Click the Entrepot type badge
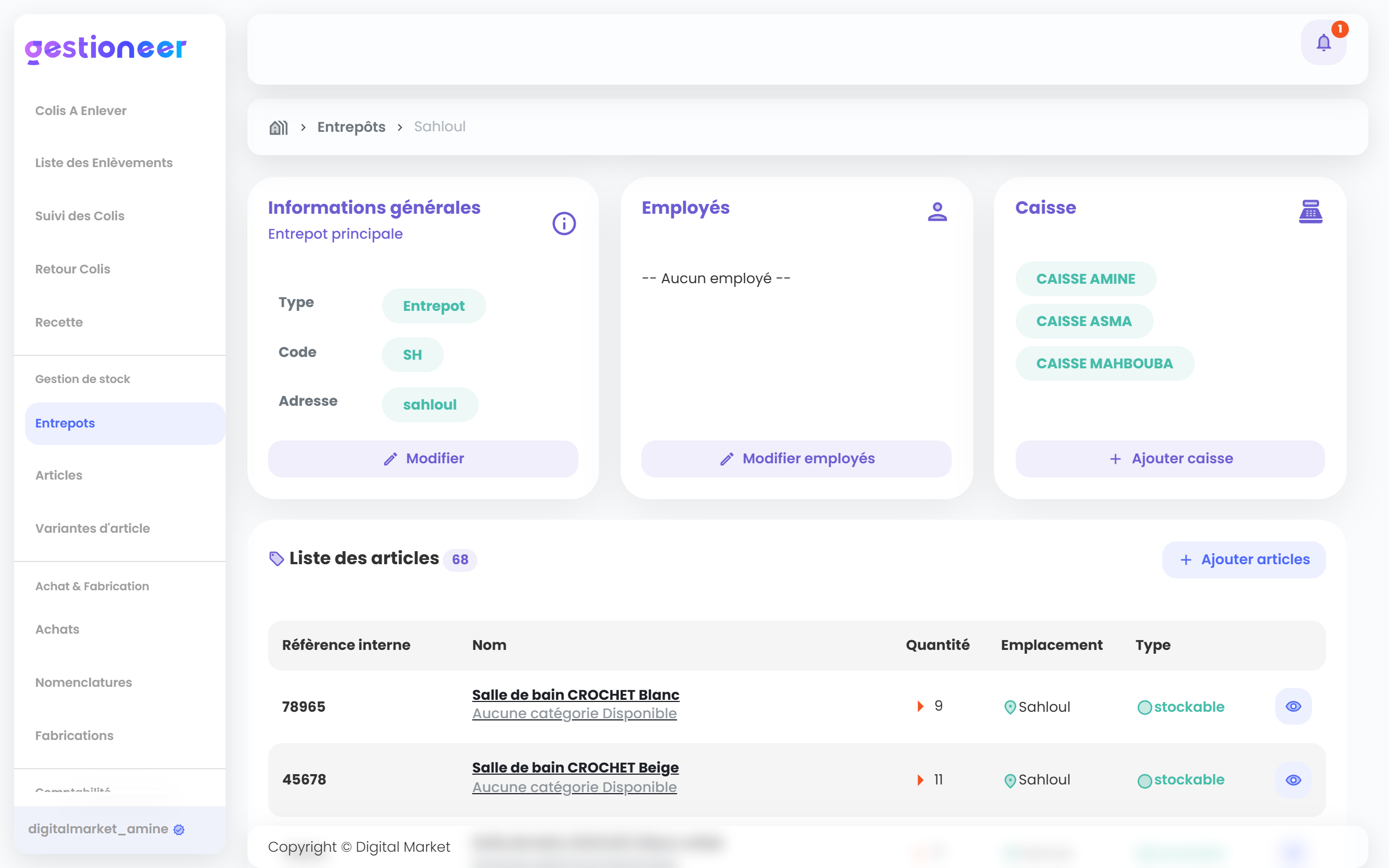 434,306
